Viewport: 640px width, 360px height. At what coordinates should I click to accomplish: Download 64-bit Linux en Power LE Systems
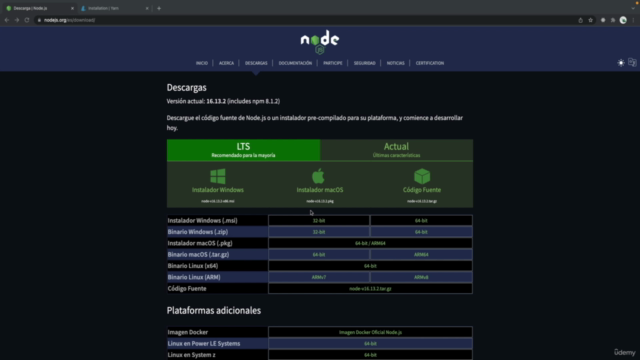coord(370,344)
